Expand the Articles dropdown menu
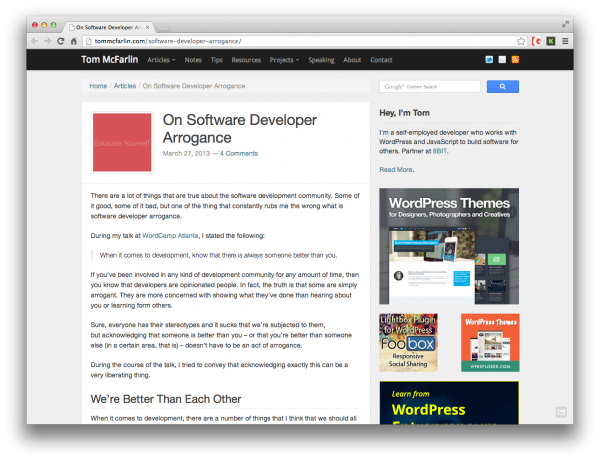Screen dimensions: 600x461 [x=161, y=60]
